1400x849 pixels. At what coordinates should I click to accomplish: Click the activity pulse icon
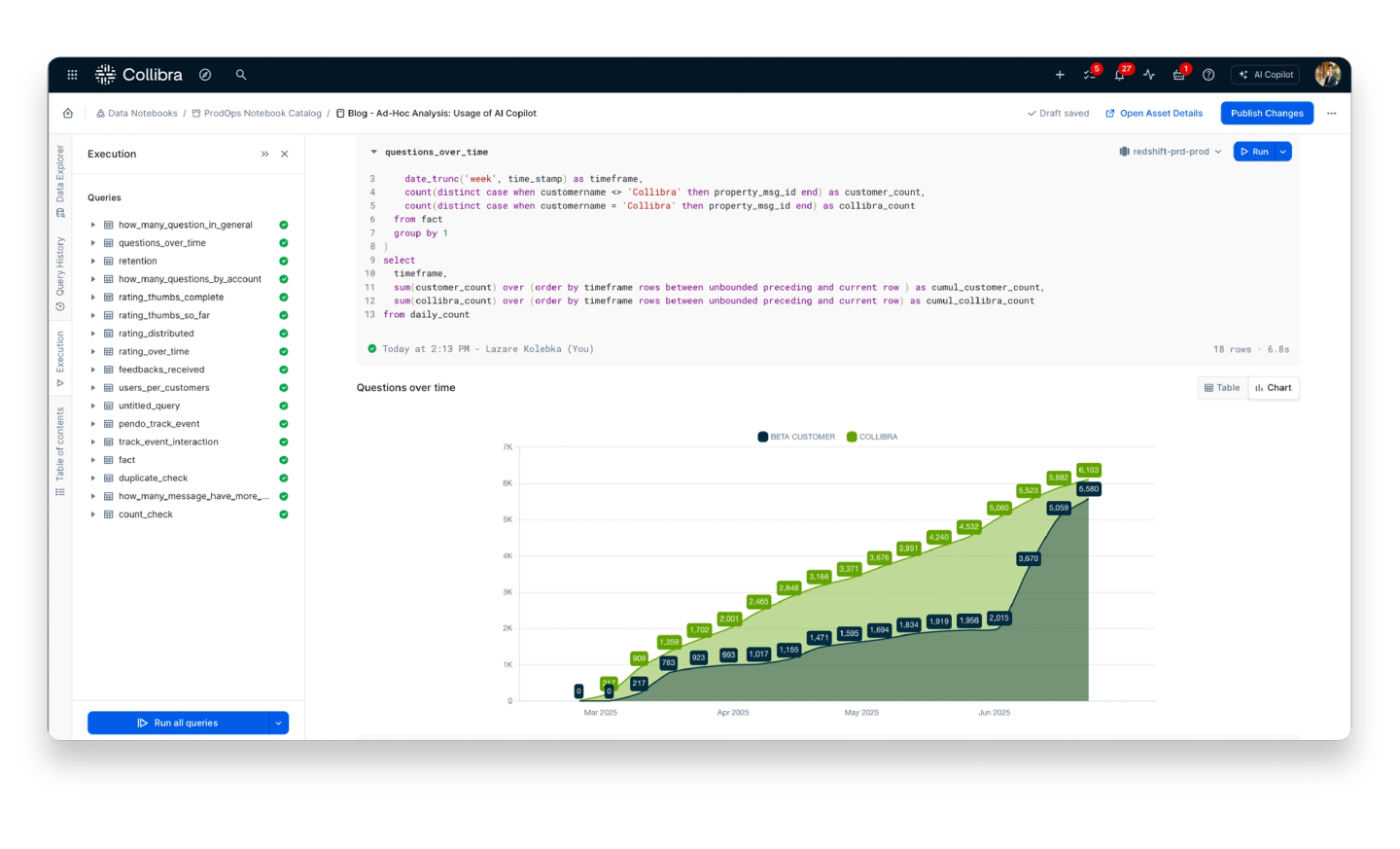(1149, 75)
